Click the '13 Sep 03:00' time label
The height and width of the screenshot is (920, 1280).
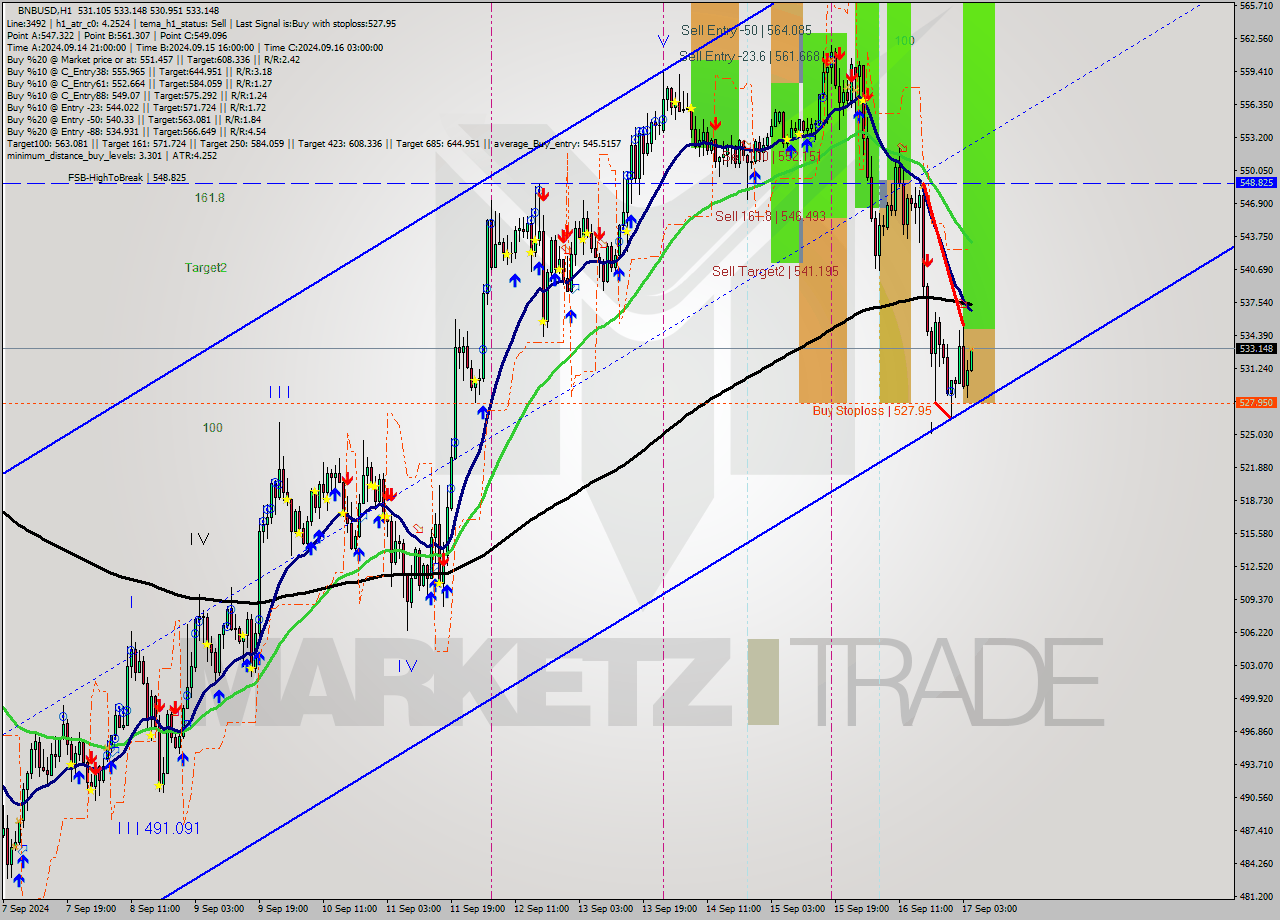pos(606,909)
